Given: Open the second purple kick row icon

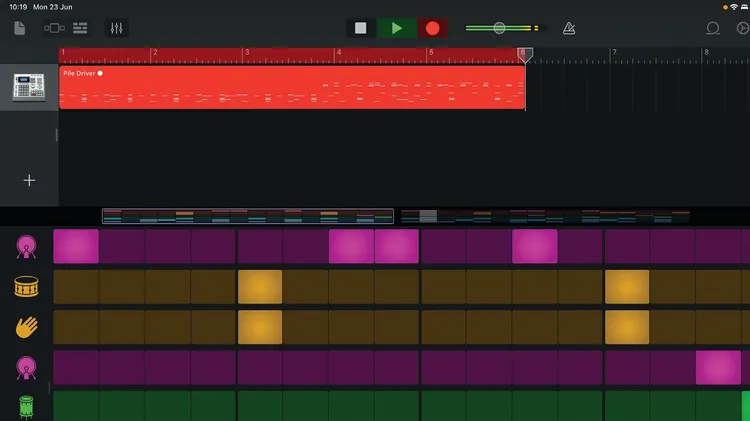Looking at the screenshot, I should click(26, 368).
